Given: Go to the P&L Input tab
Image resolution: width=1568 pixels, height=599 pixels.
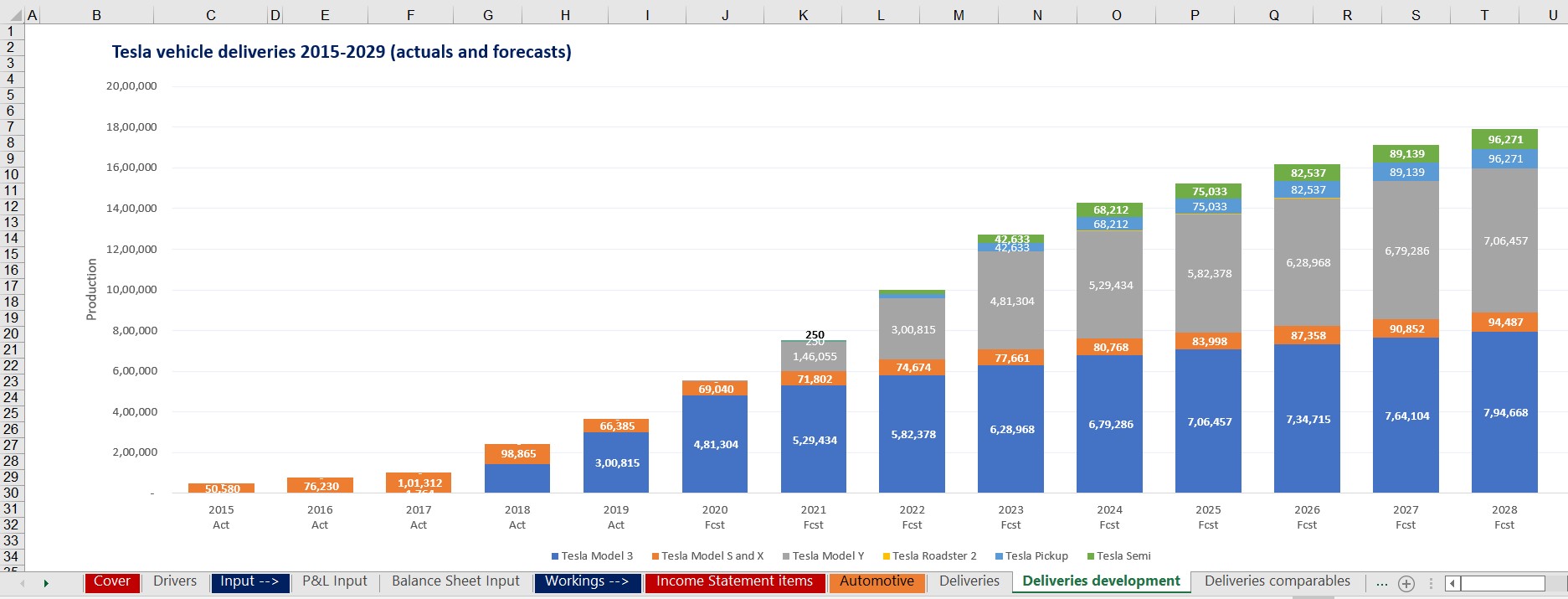Looking at the screenshot, I should [x=335, y=582].
